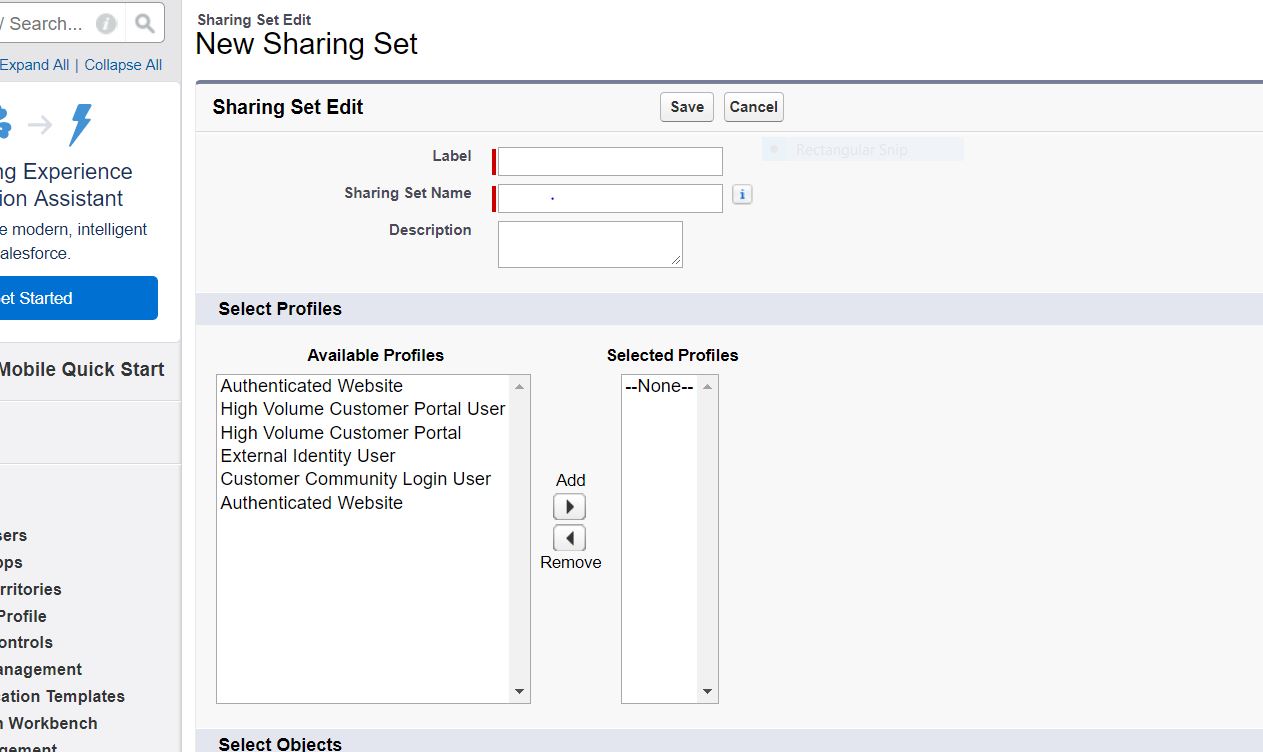Cancel the sharing set edit
The image size is (1263, 752).
pyautogui.click(x=753, y=107)
